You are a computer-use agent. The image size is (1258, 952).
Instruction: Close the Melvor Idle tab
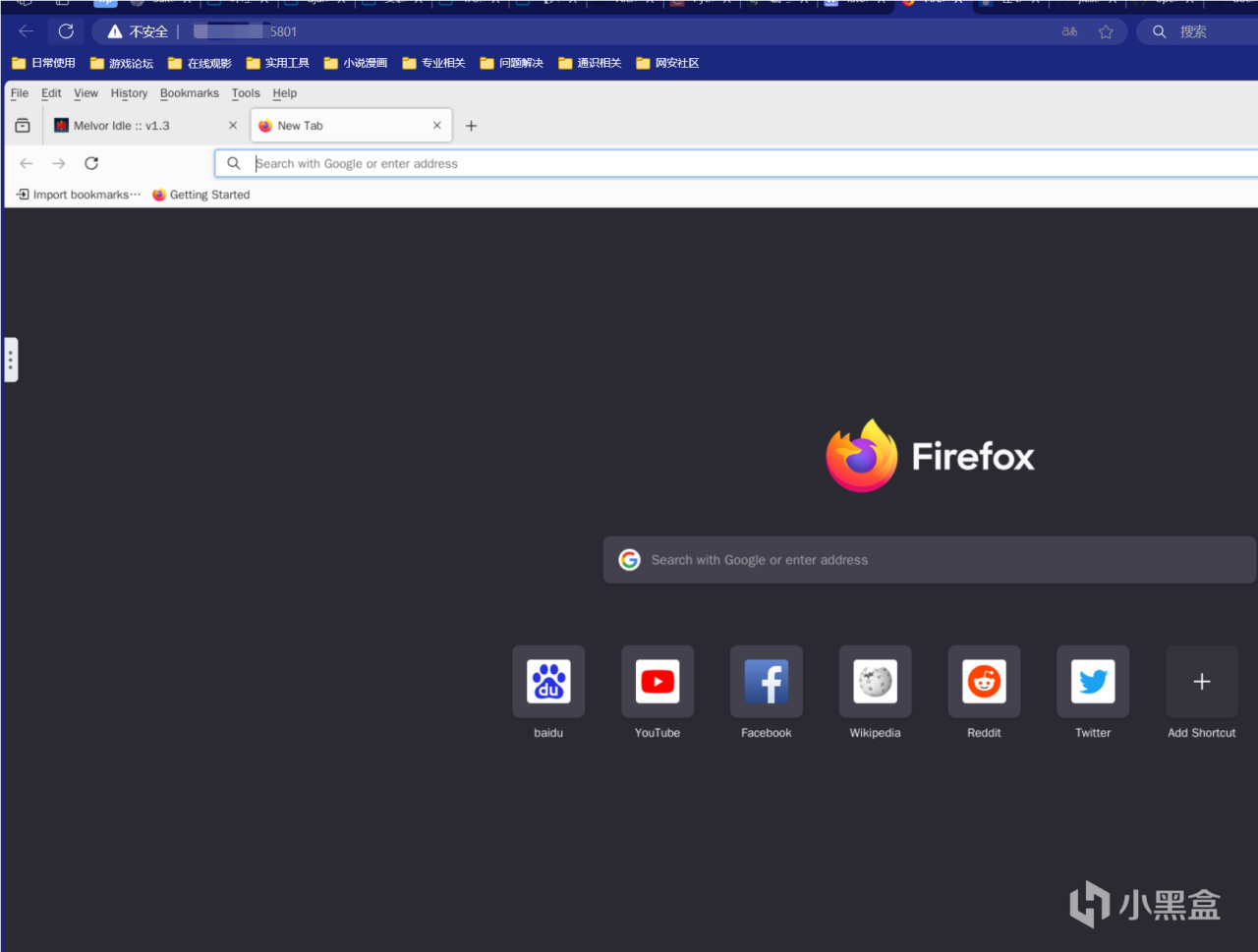[233, 126]
